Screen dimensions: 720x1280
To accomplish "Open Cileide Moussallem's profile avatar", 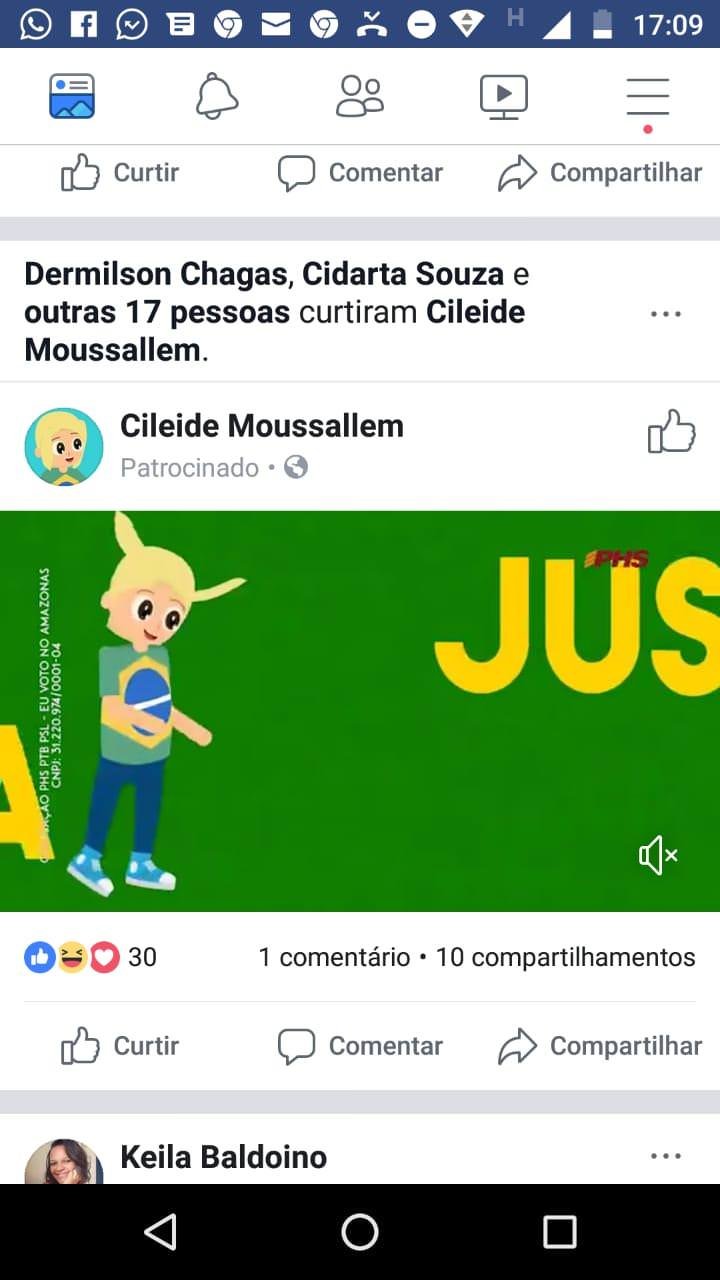I will (64, 446).
